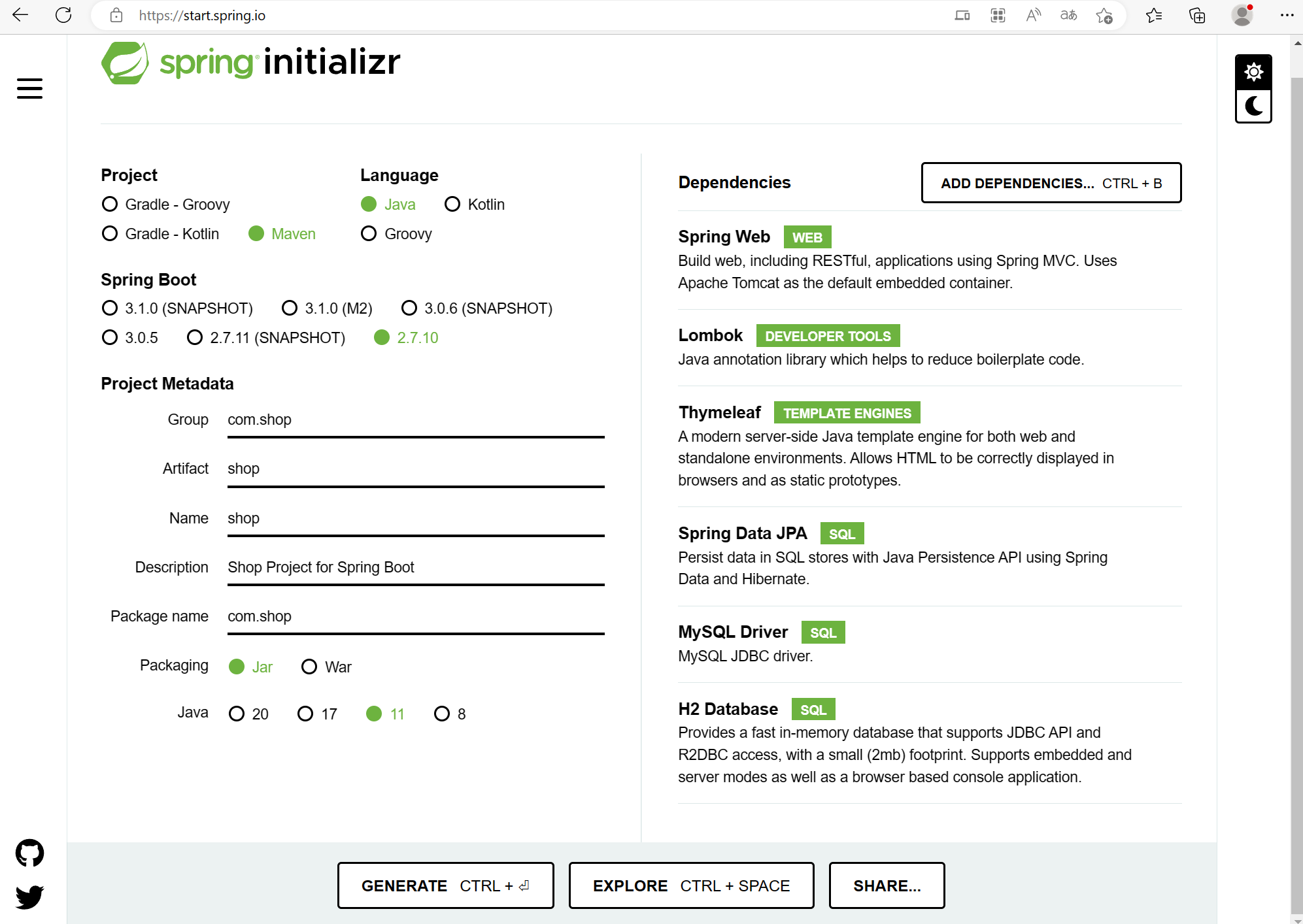Refresh the browser page

tap(63, 15)
